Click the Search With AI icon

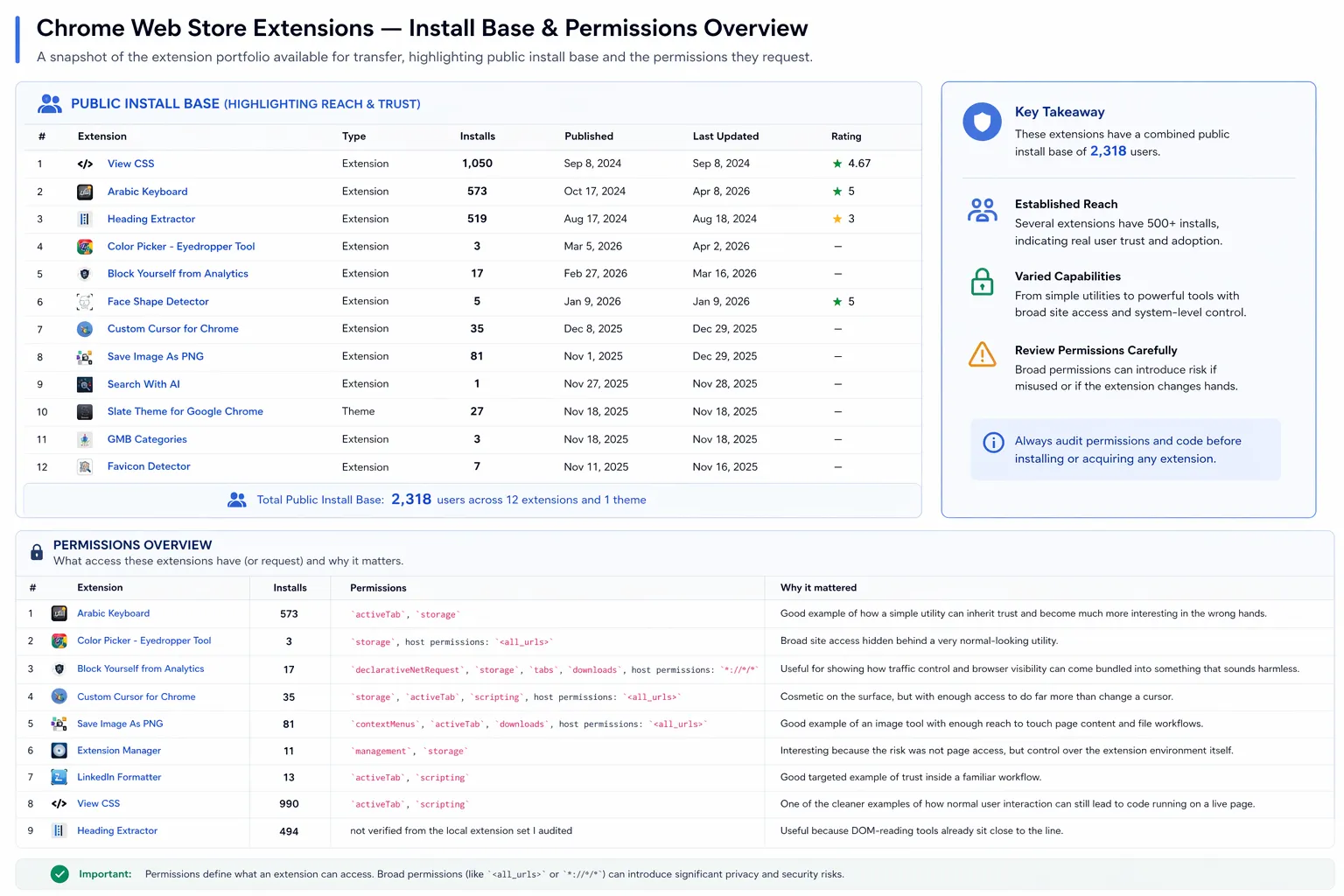click(85, 384)
